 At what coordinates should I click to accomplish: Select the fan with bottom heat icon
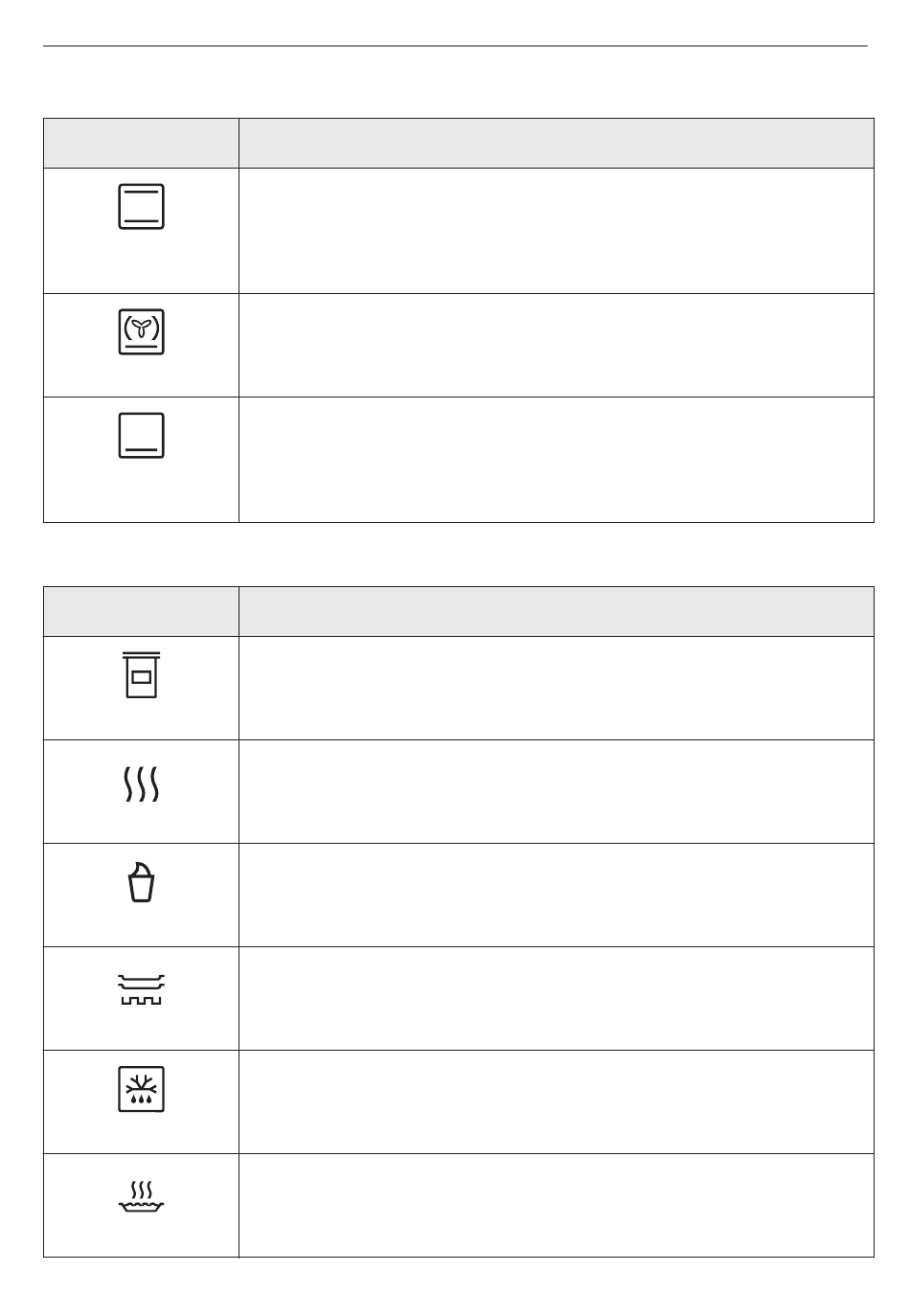pyautogui.click(x=142, y=331)
